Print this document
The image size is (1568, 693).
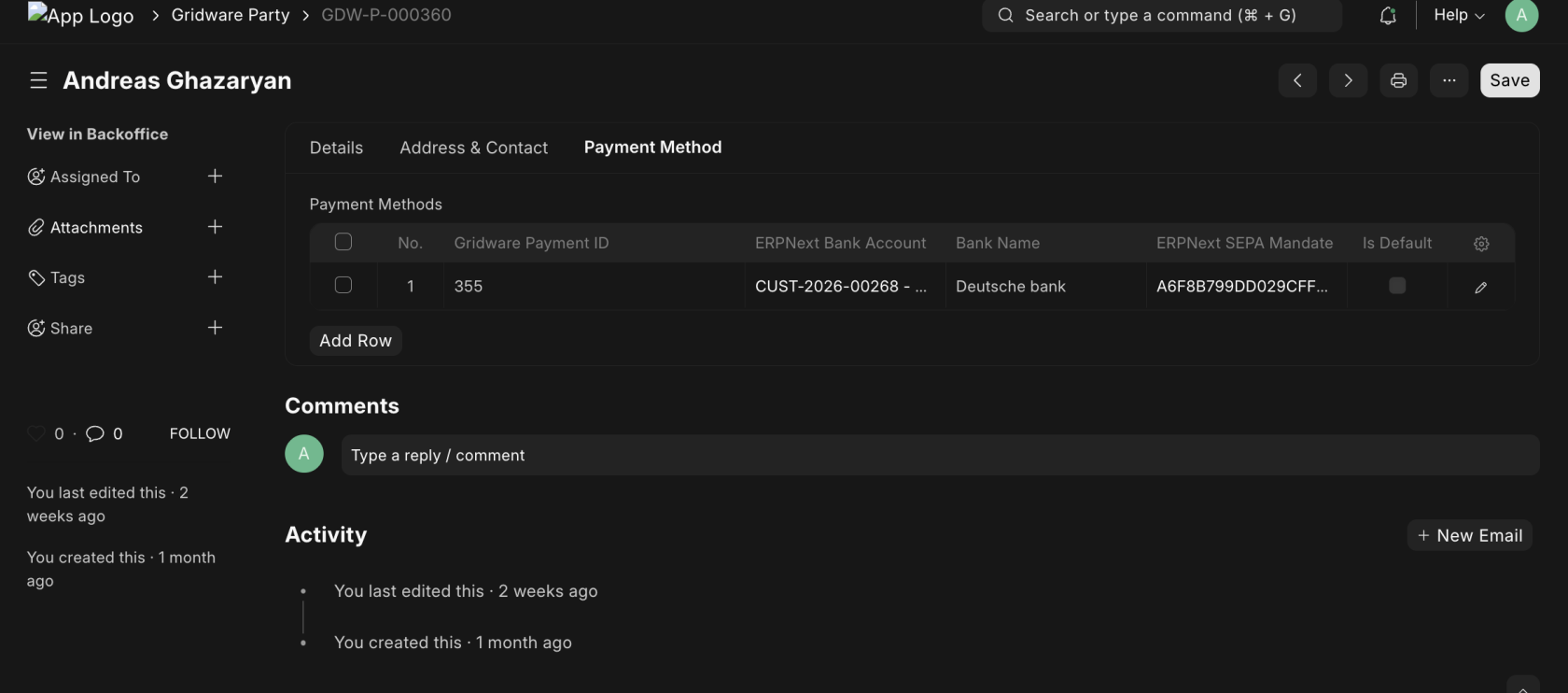[x=1398, y=80]
